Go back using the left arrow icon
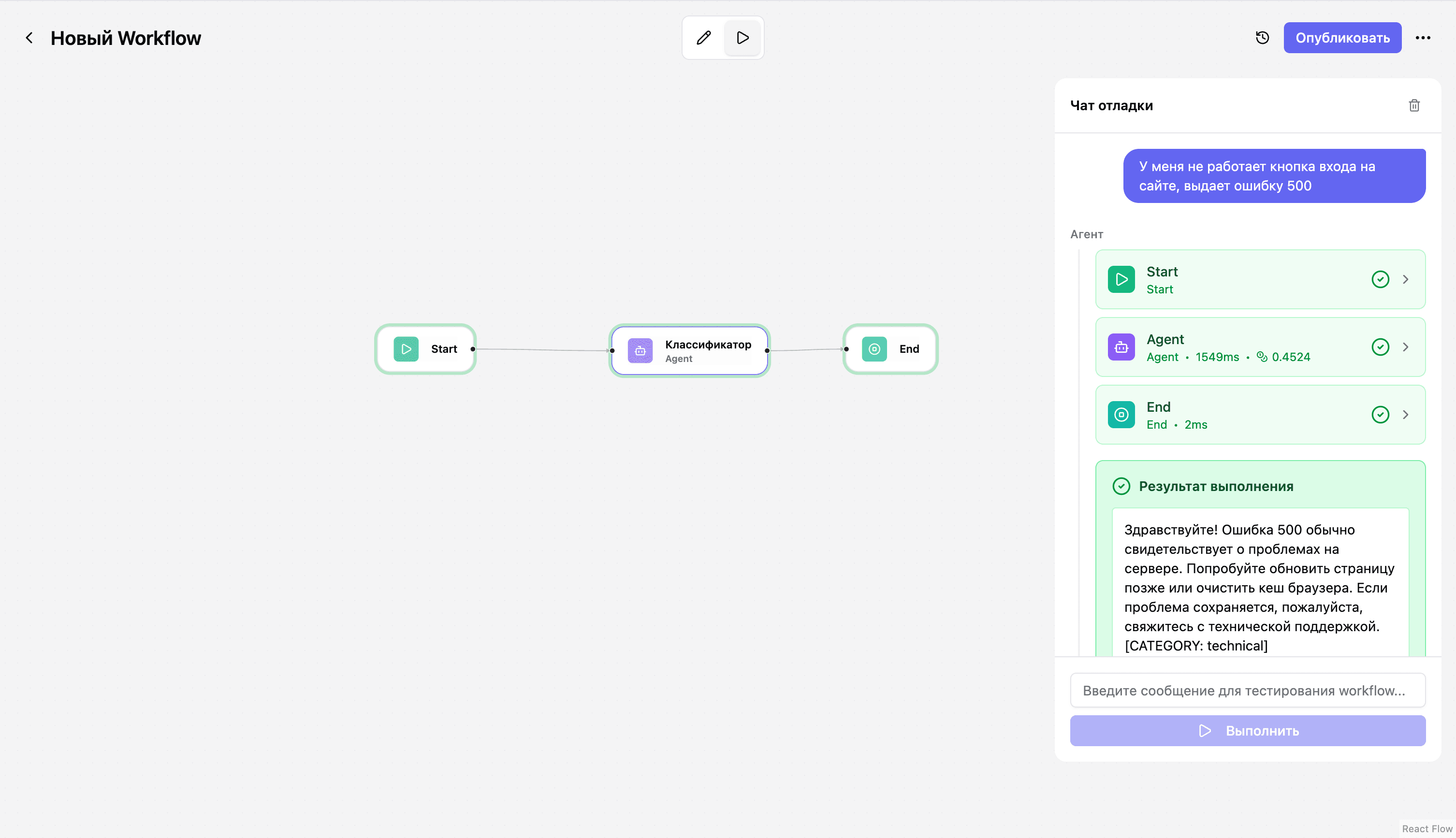This screenshot has width=1456, height=838. tap(29, 37)
